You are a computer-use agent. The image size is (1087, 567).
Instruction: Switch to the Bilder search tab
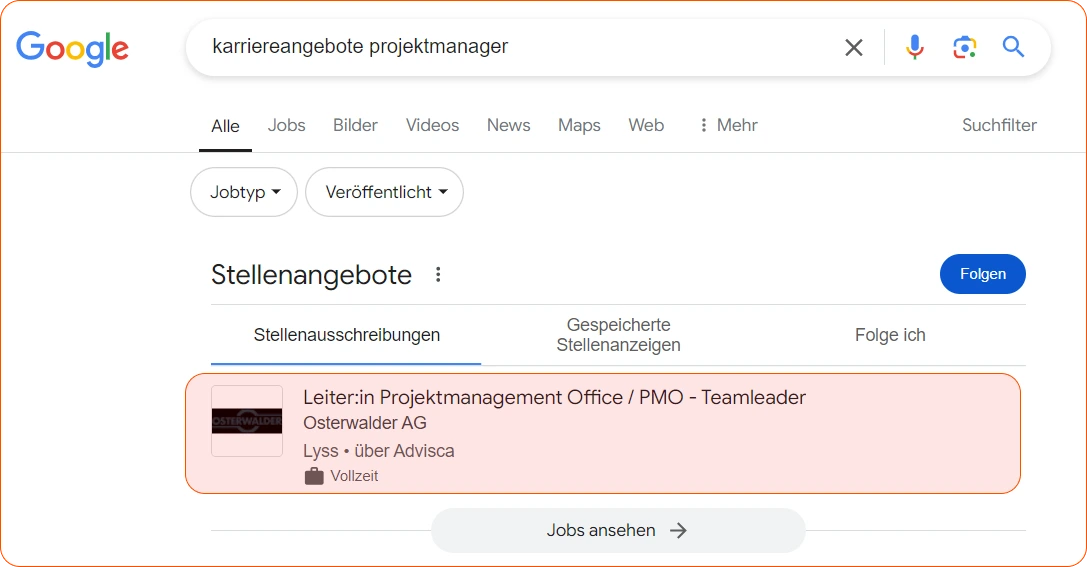355,125
